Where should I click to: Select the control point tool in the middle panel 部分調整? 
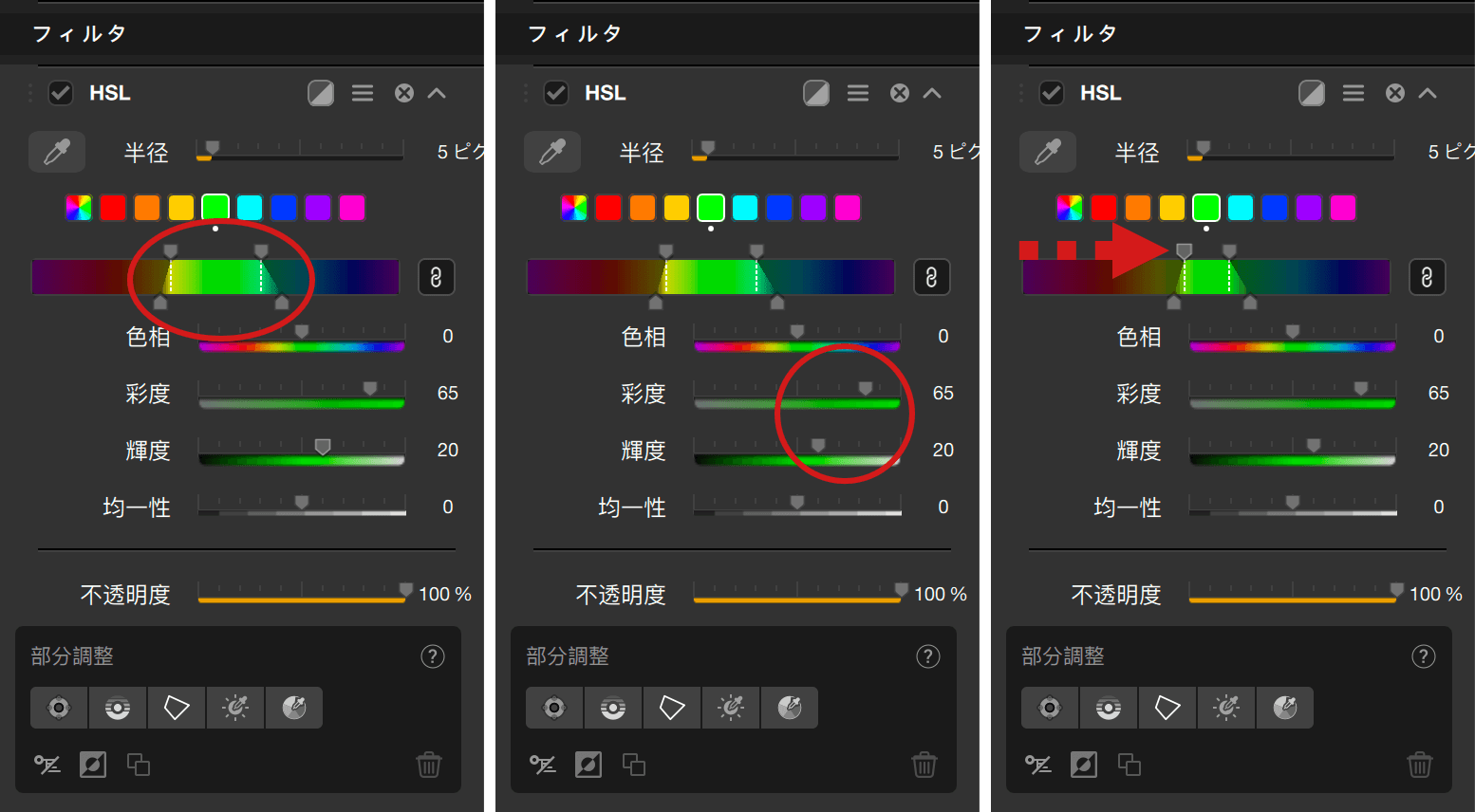pyautogui.click(x=554, y=708)
